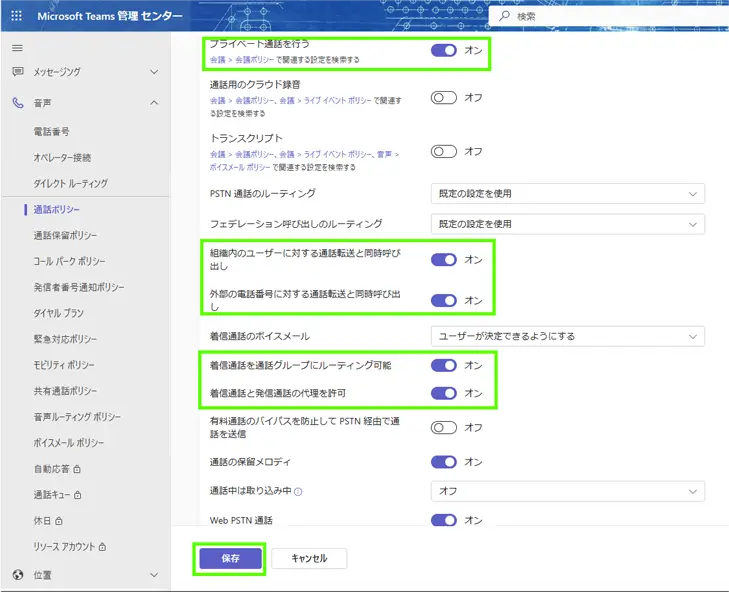Open PSTN 通話のルーティング dropdown
This screenshot has width=729, height=592.
(x=568, y=193)
